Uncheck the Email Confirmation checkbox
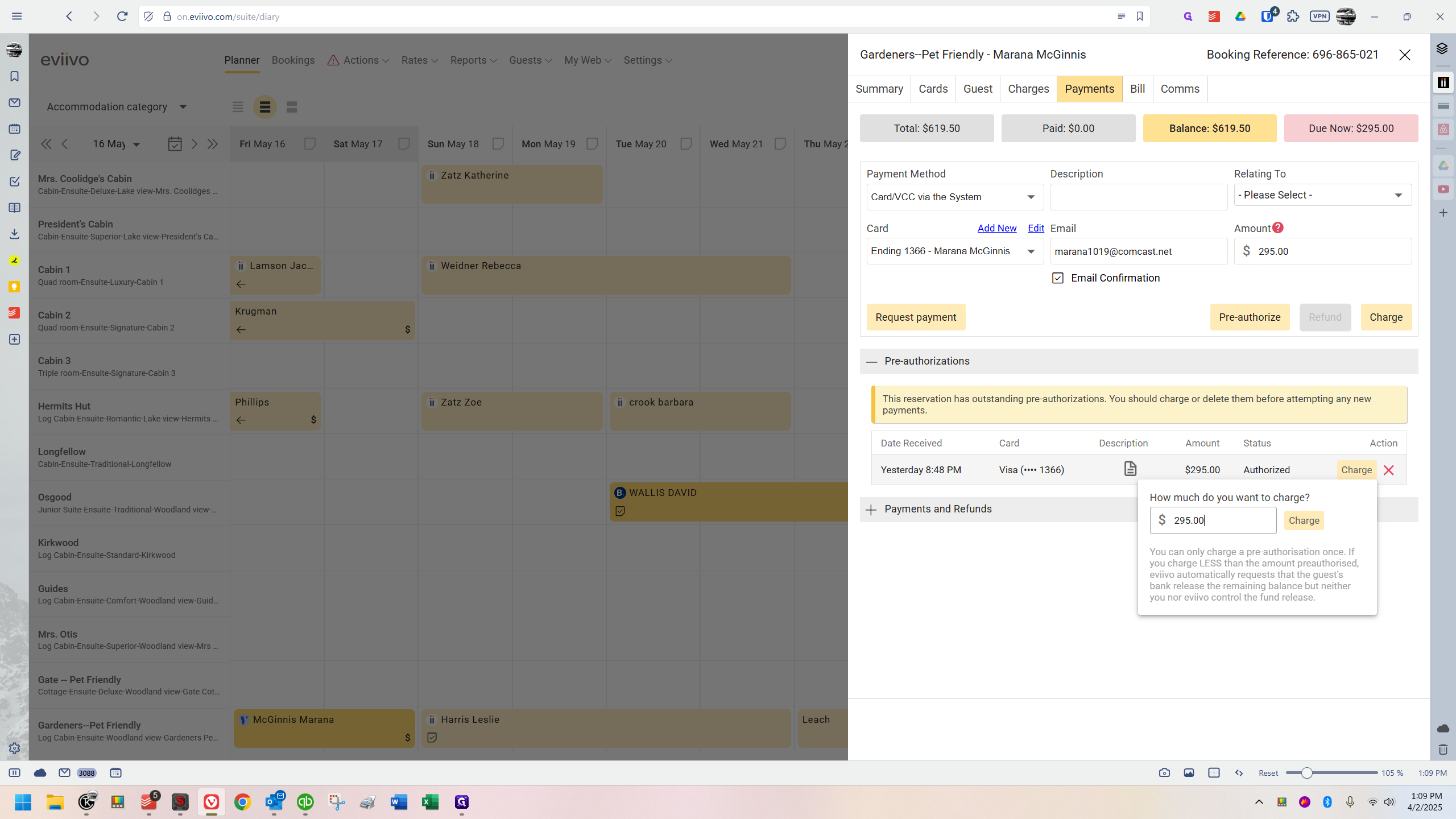1456x819 pixels. click(x=1058, y=278)
